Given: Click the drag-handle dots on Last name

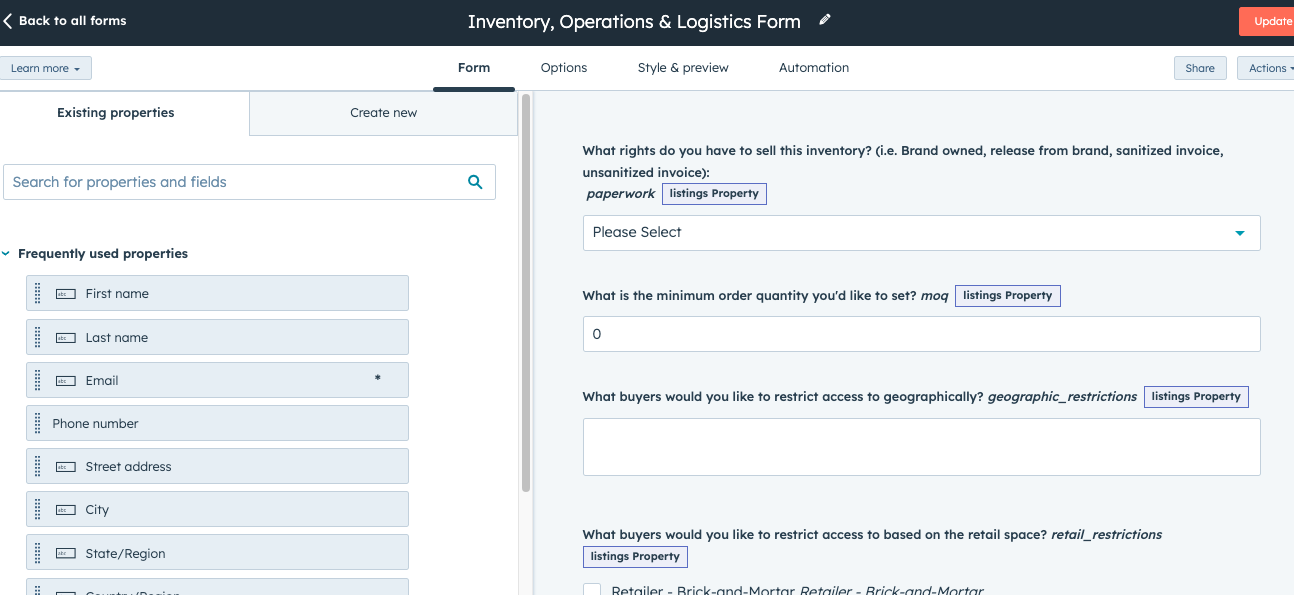Looking at the screenshot, I should click(x=37, y=337).
